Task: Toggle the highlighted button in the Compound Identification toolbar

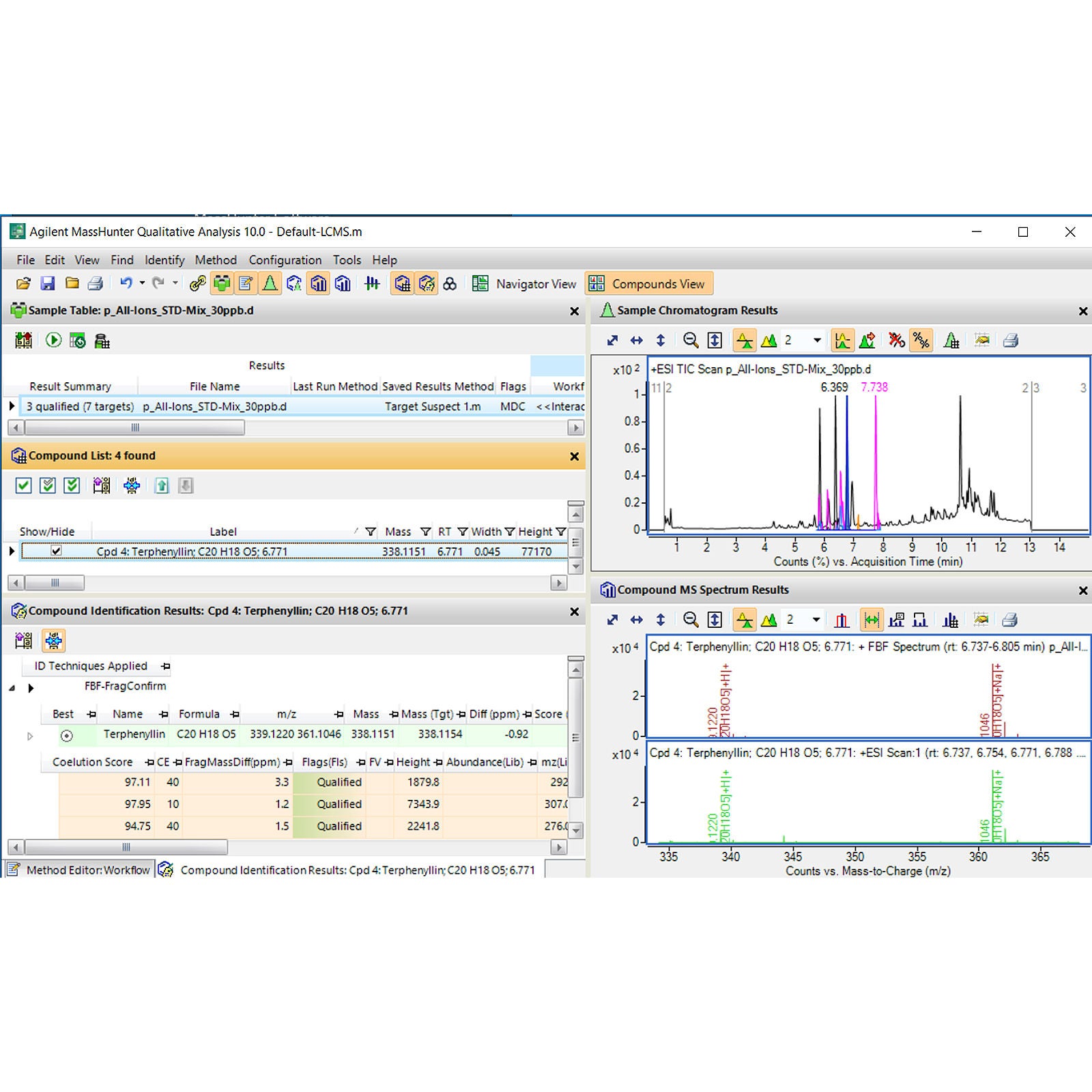Action: coord(54,640)
